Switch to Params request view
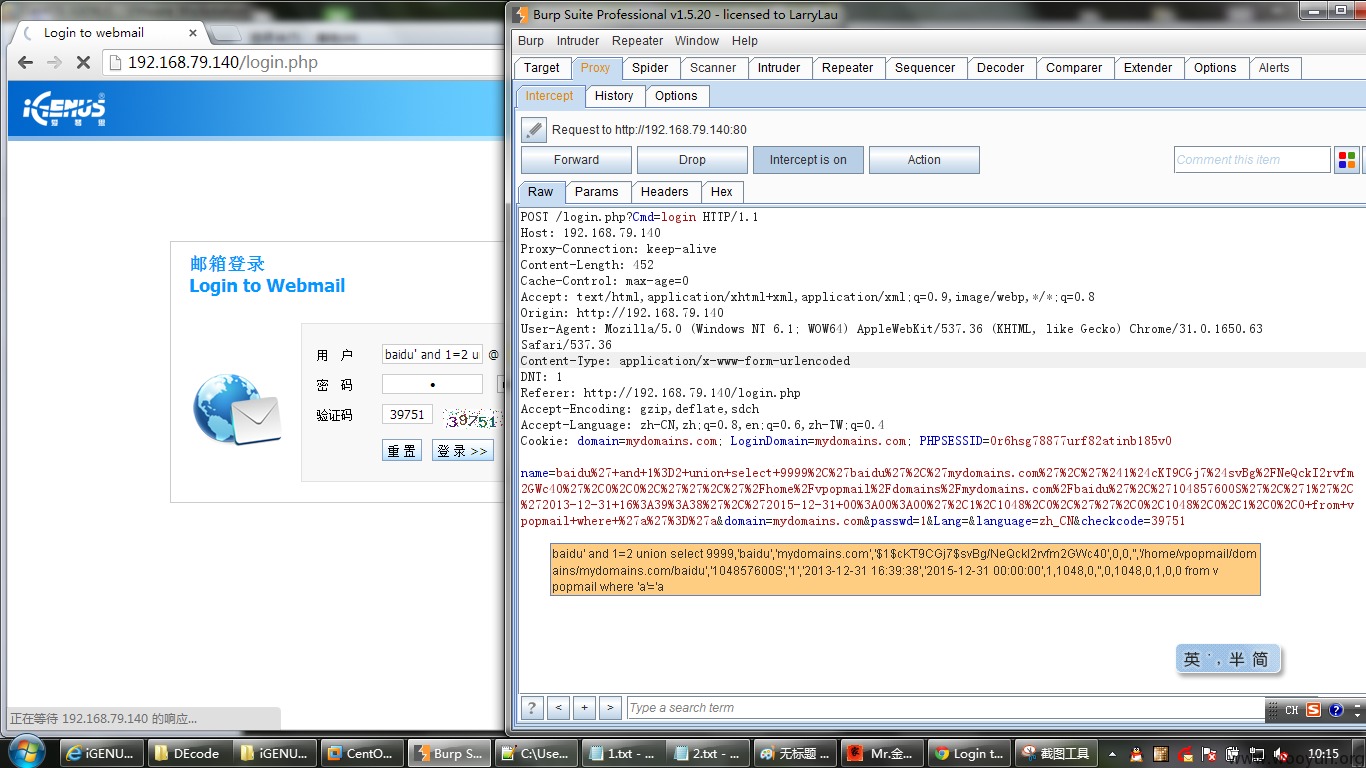Image resolution: width=1366 pixels, height=768 pixels. 597,192
